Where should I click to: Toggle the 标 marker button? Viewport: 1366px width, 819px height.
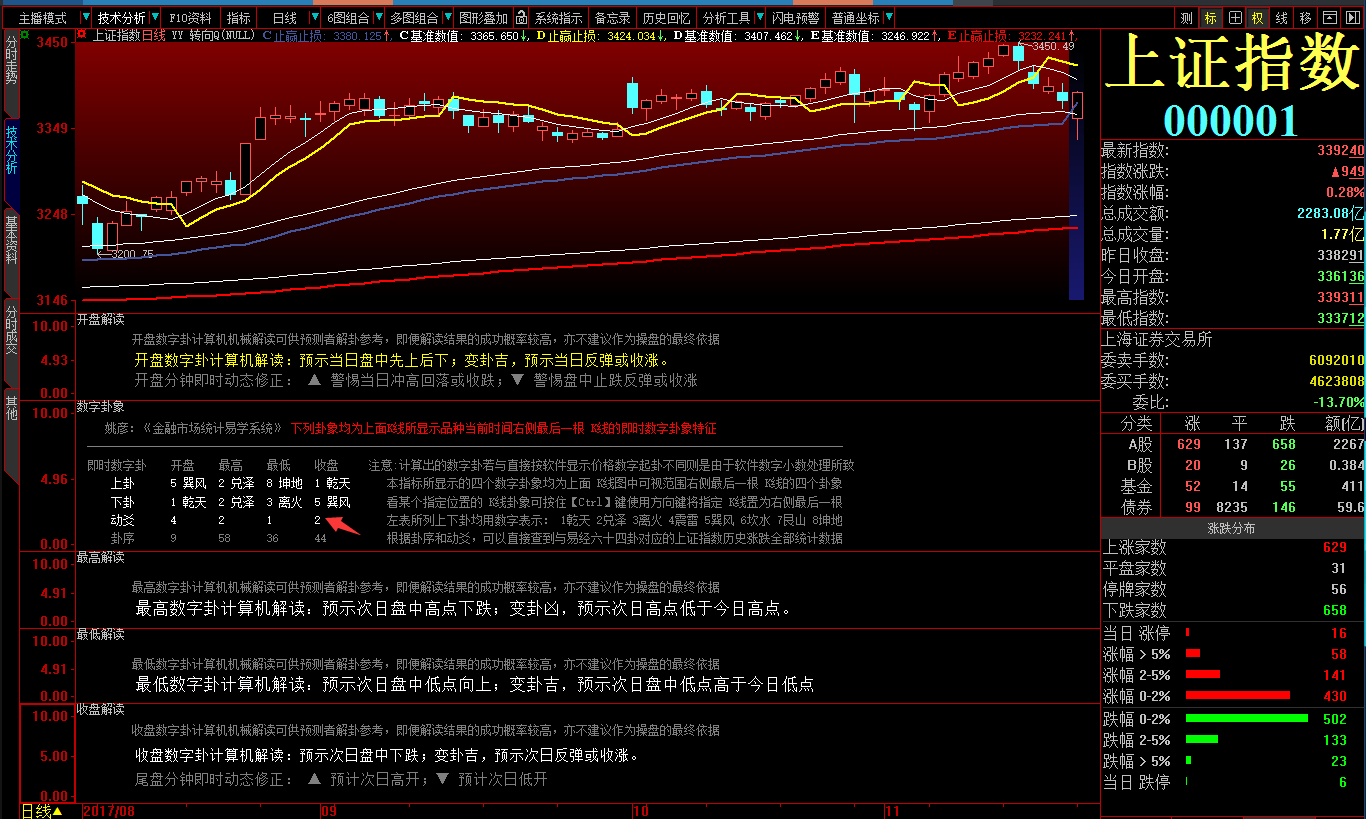pos(1210,18)
